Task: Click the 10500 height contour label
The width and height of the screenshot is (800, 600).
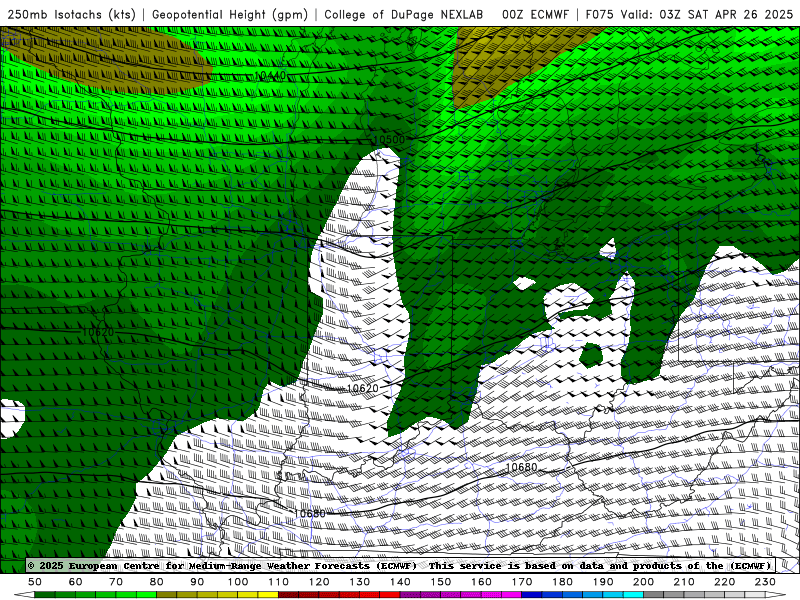Action: pyautogui.click(x=389, y=140)
